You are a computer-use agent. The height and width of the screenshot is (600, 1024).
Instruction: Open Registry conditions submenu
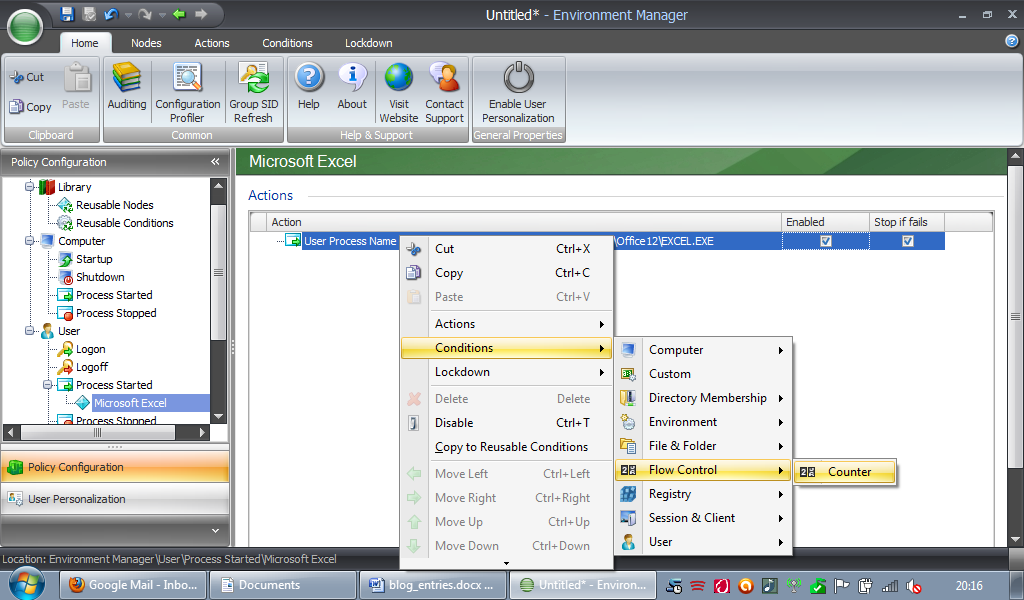703,494
